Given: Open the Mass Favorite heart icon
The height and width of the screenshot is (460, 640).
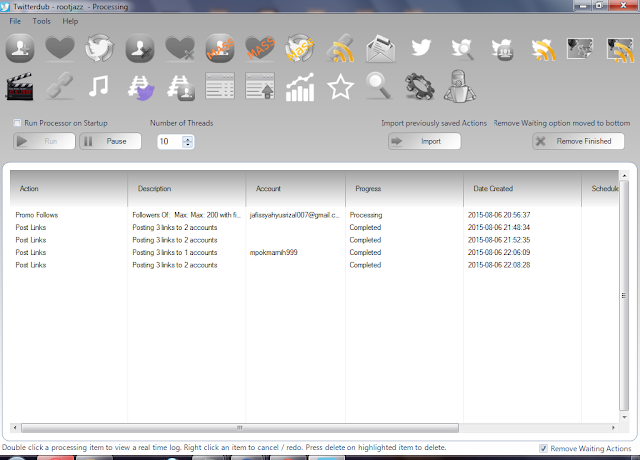Looking at the screenshot, I should (260, 49).
